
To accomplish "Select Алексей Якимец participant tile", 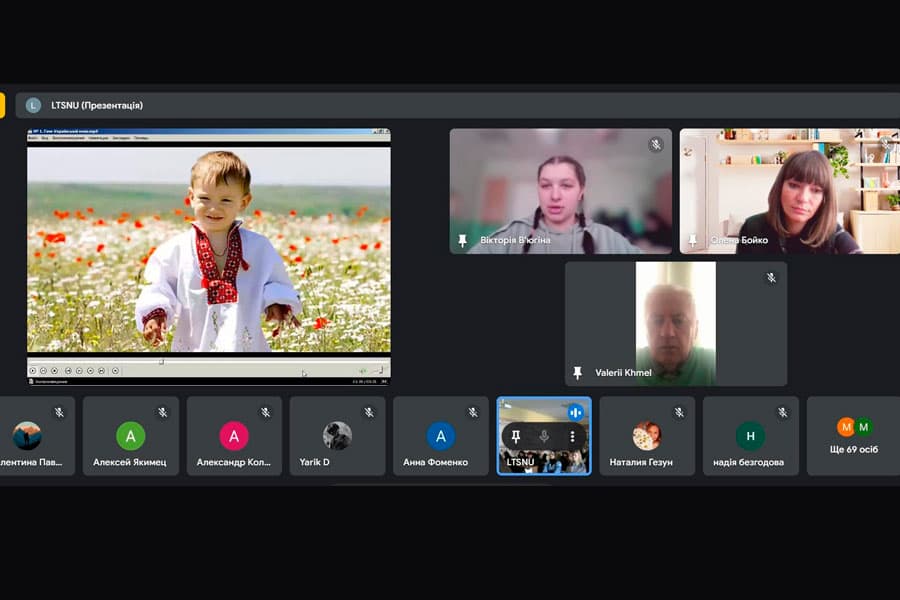I will click(x=131, y=436).
